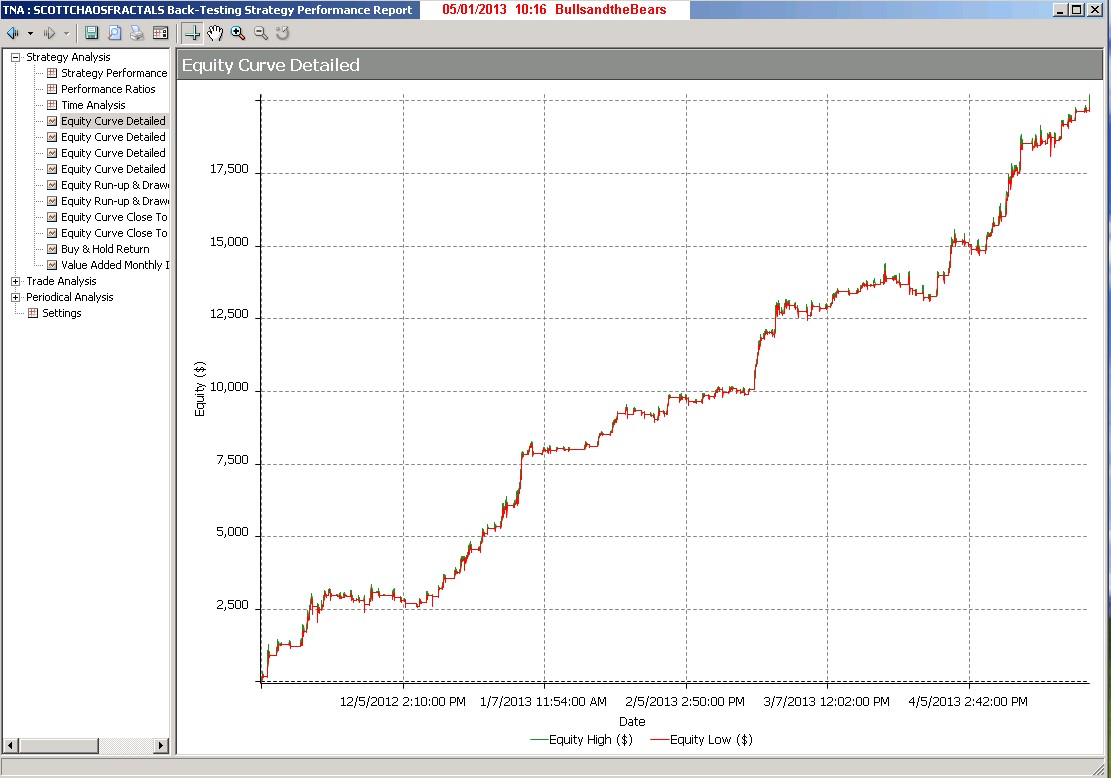
Task: Click the 10,000 equity axis value
Action: 229,388
